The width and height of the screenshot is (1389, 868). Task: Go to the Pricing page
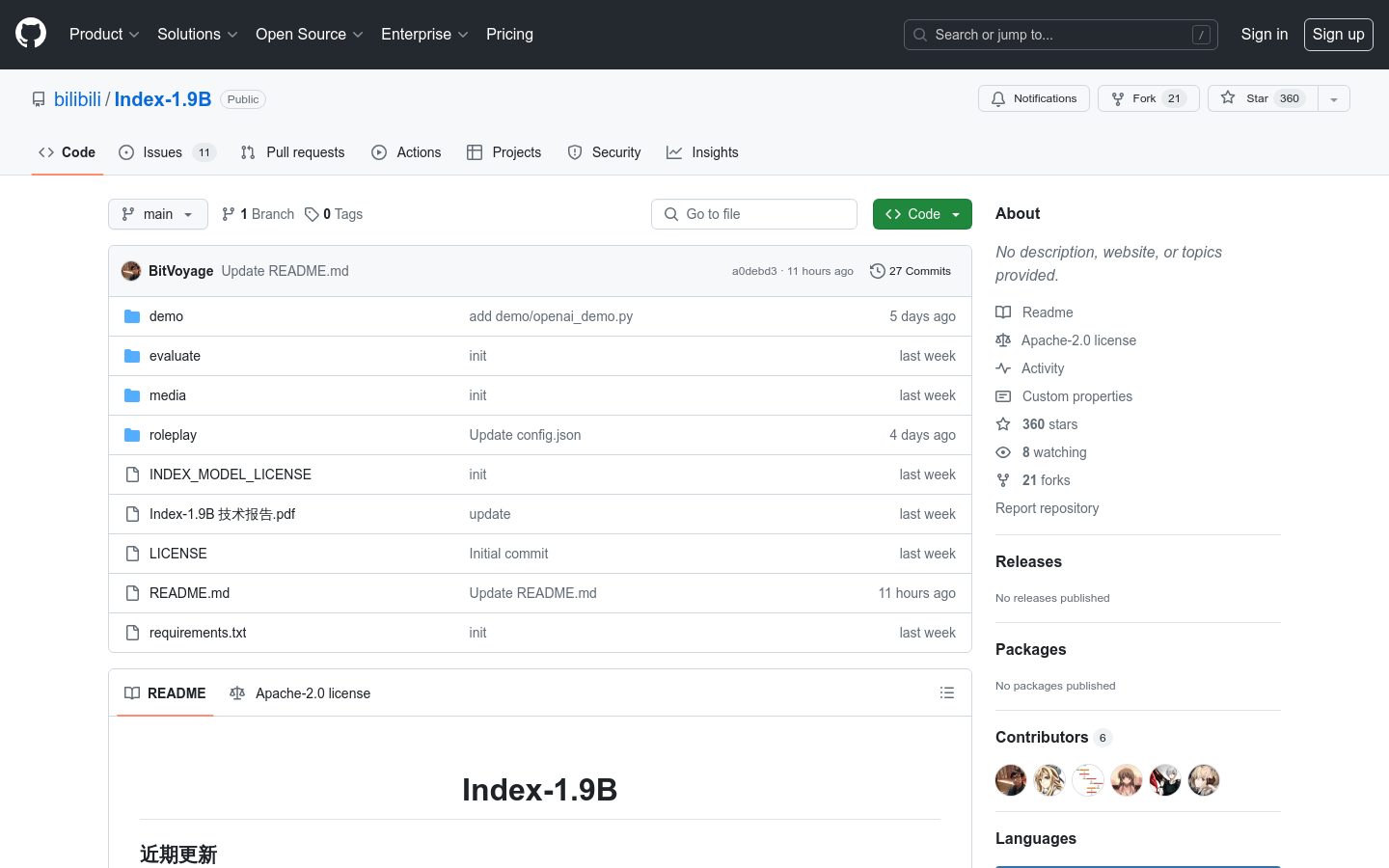(x=509, y=34)
